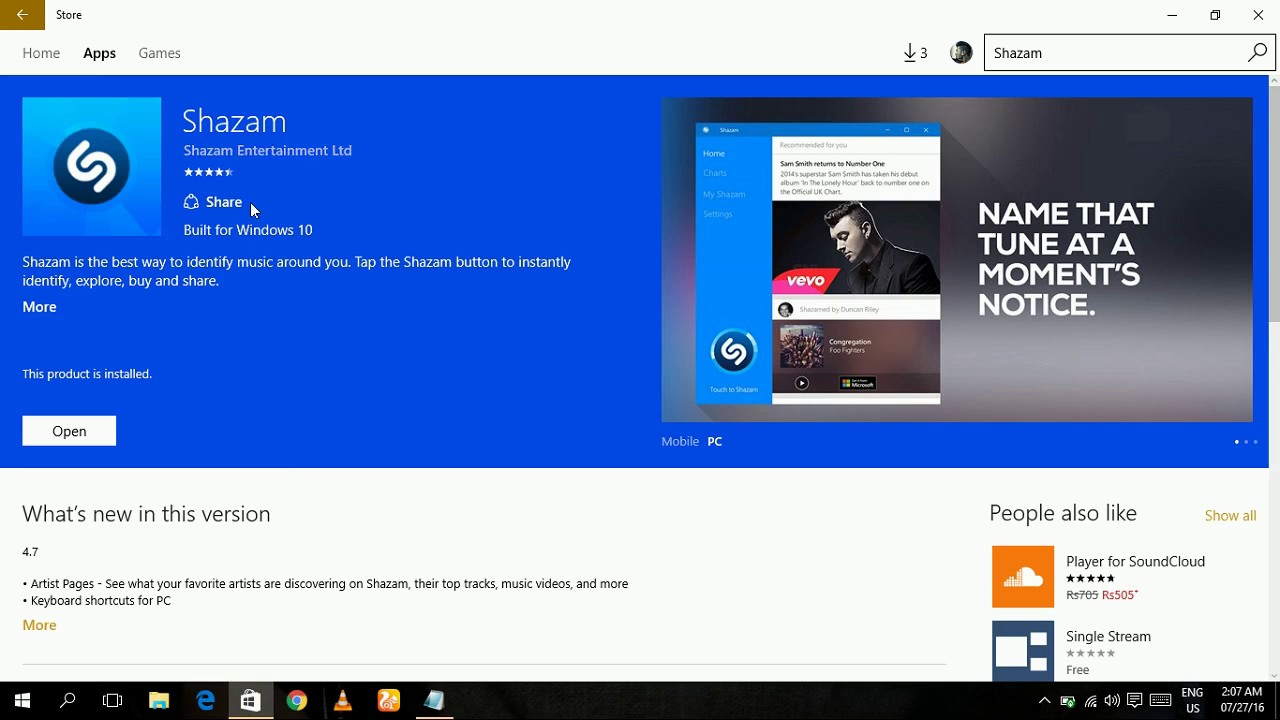
Task: Open the Windows Start menu
Action: coord(22,701)
